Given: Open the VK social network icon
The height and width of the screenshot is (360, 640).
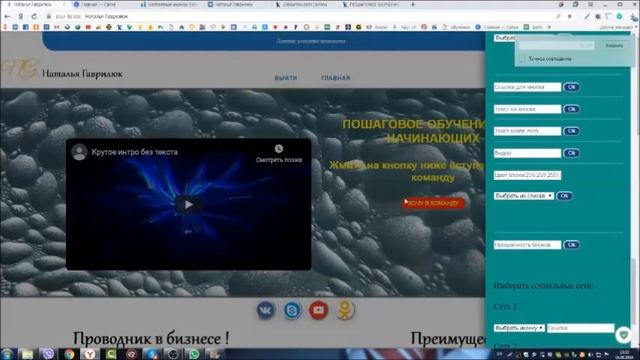Looking at the screenshot, I should point(266,311).
